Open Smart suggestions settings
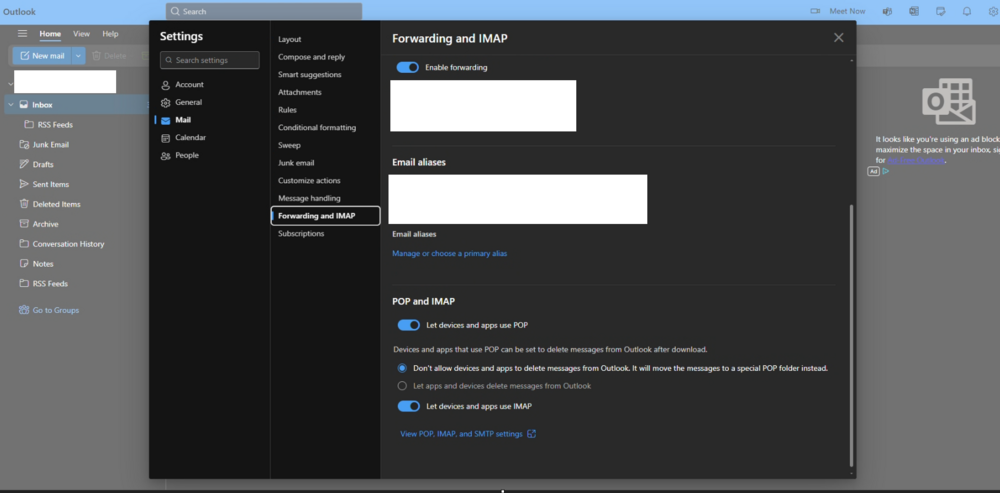Screen dimensions: 1000x493 click(x=309, y=75)
